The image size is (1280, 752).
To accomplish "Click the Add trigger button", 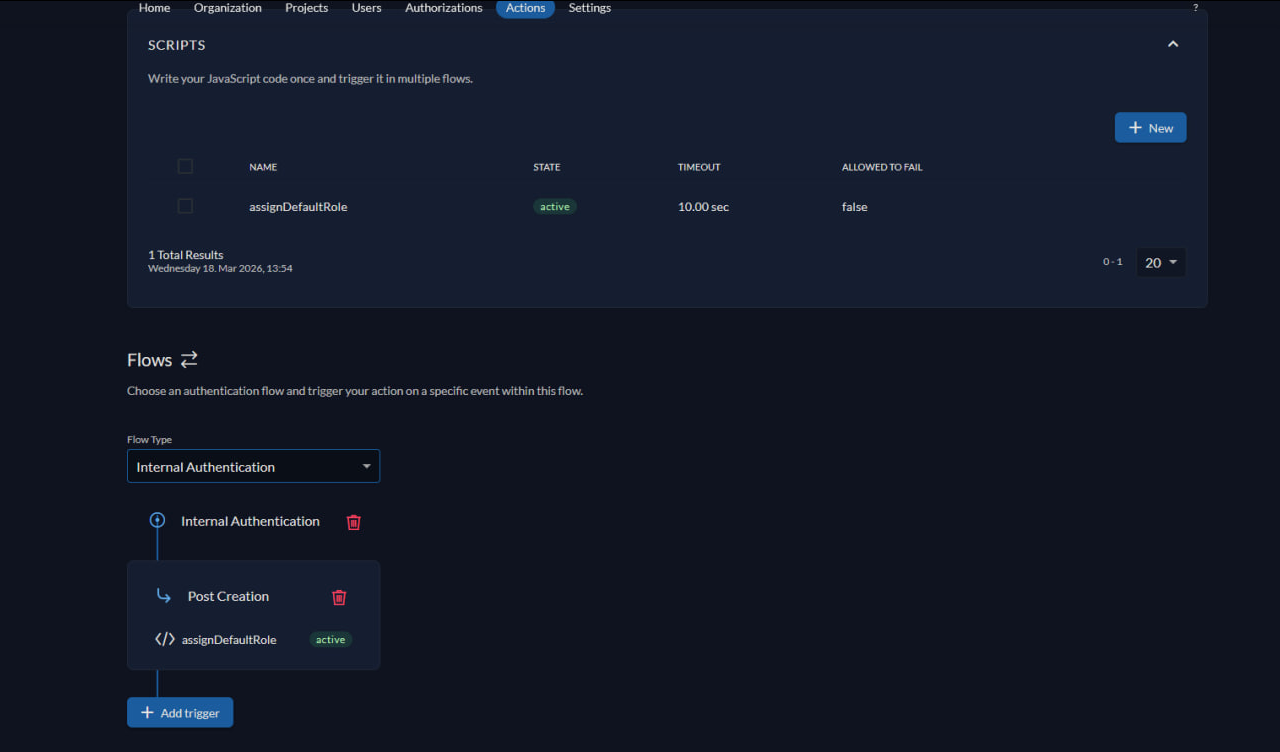I will pyautogui.click(x=180, y=712).
